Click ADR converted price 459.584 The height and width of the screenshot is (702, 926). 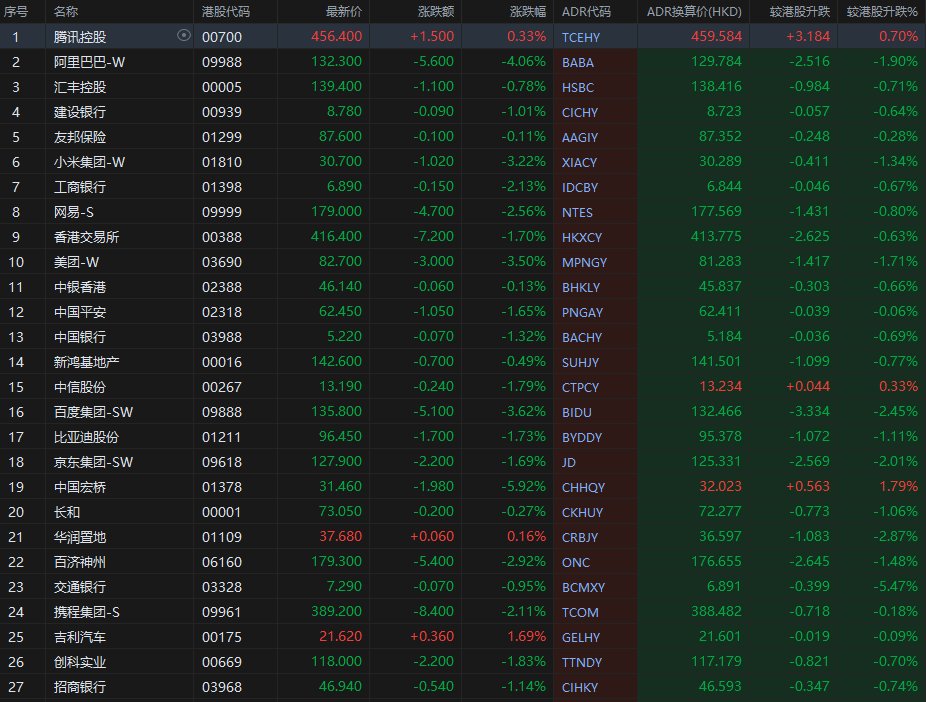pyautogui.click(x=716, y=36)
